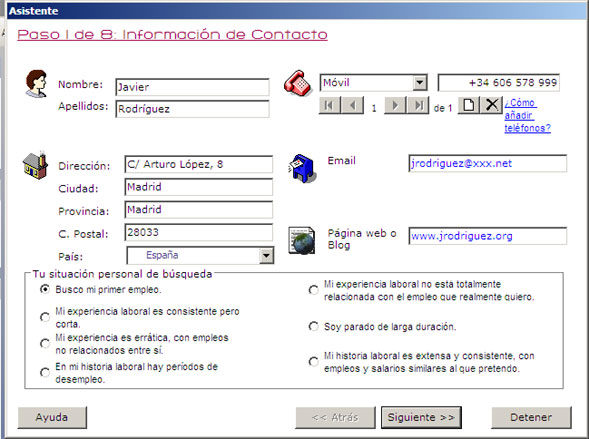Click the Email field with jrodriguez@xxx.net
The width and height of the screenshot is (589, 439).
pyautogui.click(x=488, y=164)
